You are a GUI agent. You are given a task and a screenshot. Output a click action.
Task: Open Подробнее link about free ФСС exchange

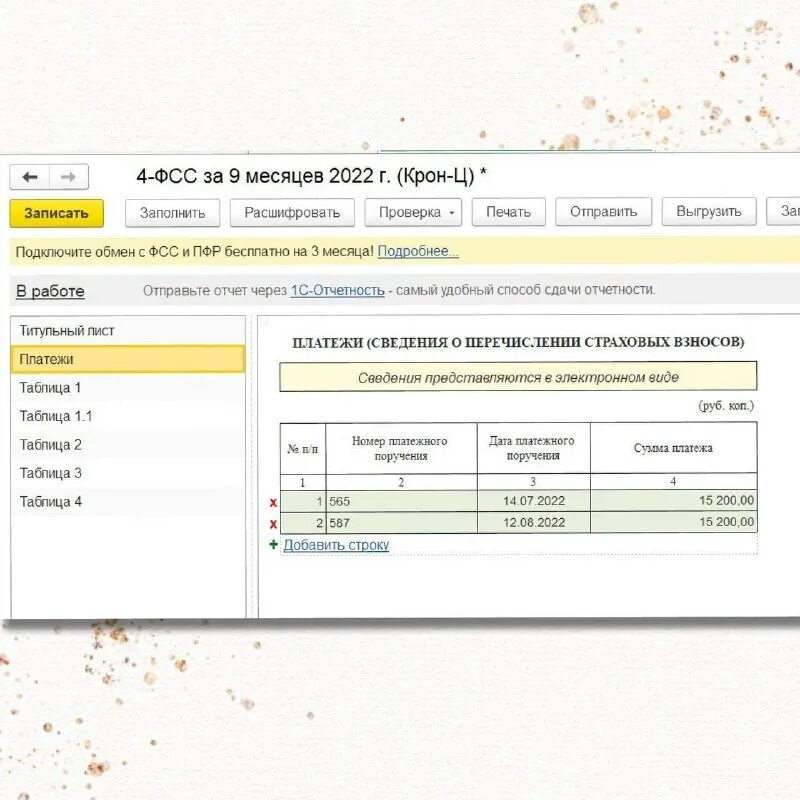click(x=416, y=253)
